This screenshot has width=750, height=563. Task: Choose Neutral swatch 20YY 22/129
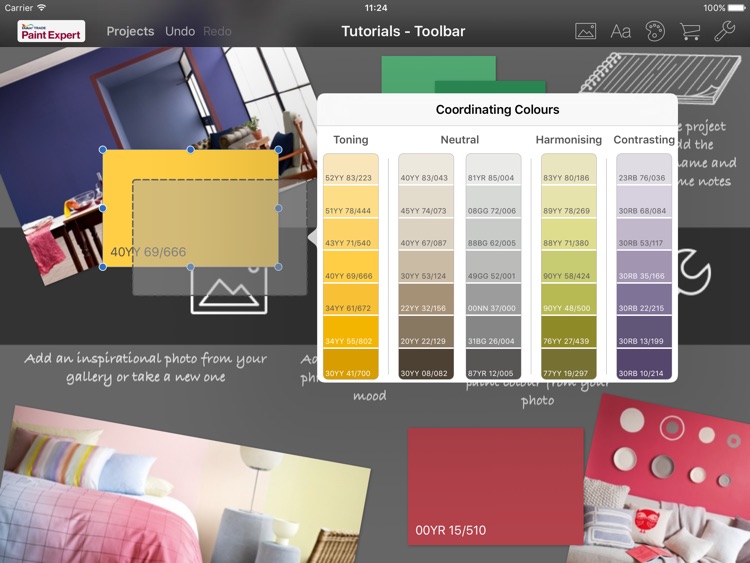[426, 332]
